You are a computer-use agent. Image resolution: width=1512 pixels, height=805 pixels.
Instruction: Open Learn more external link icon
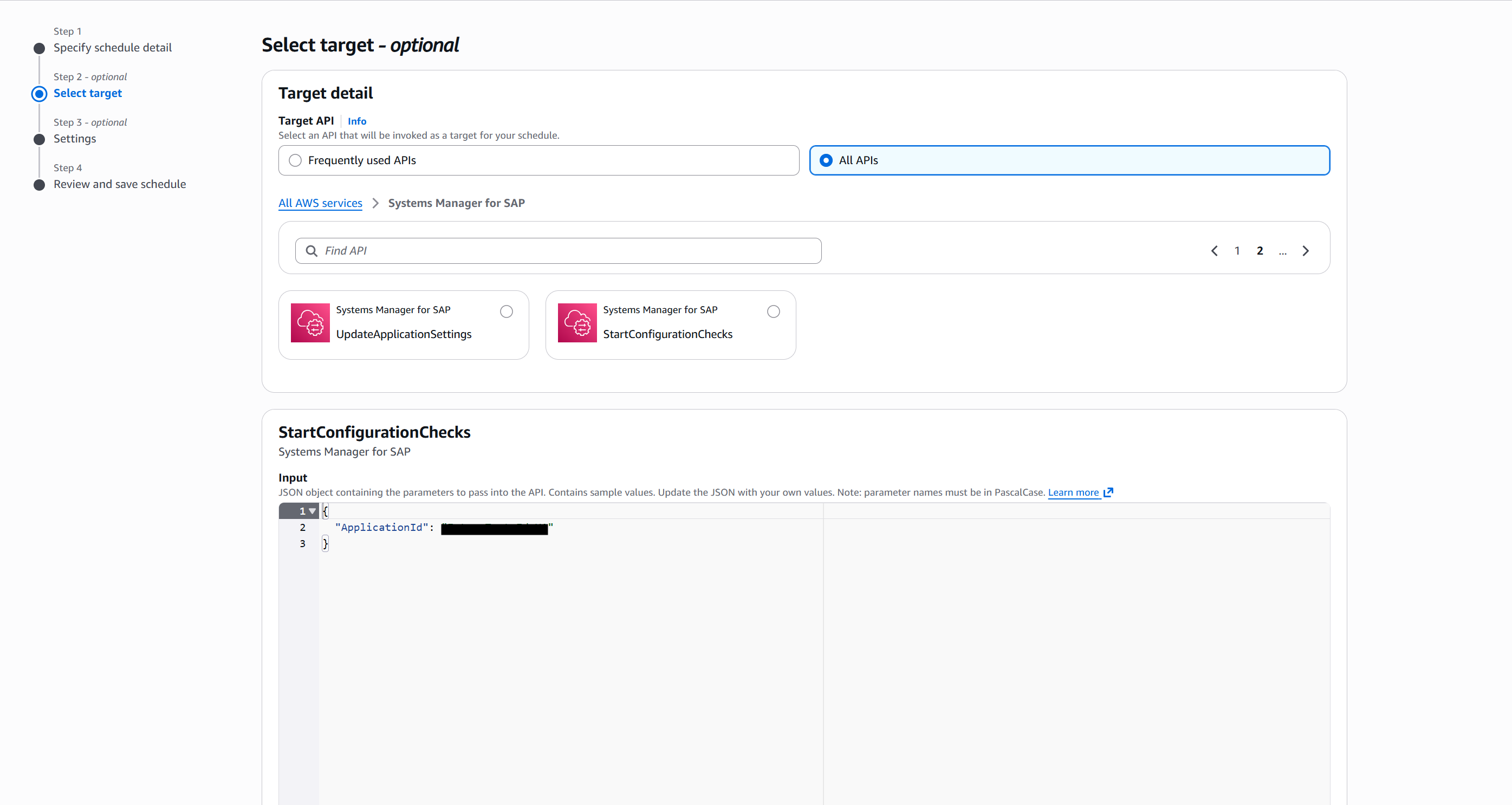point(1108,492)
